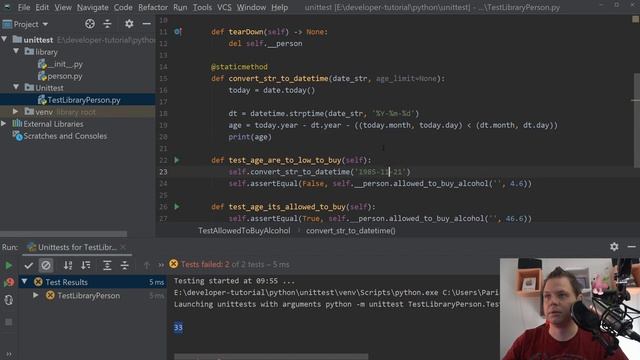Rerun tests with green play button
640x360 pixels.
pyautogui.click(x=9, y=265)
